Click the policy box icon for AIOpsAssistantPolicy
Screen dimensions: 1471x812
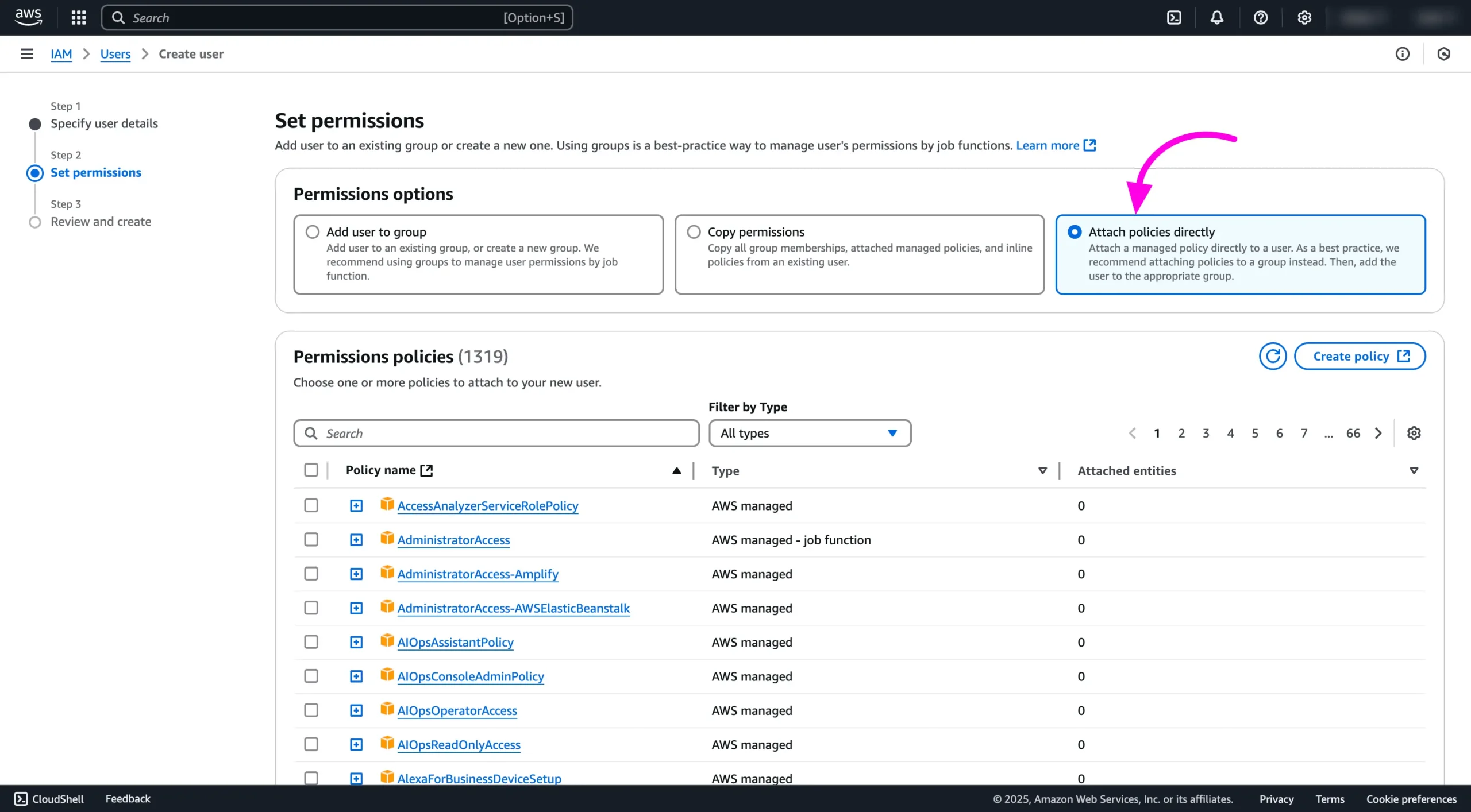pyautogui.click(x=387, y=640)
